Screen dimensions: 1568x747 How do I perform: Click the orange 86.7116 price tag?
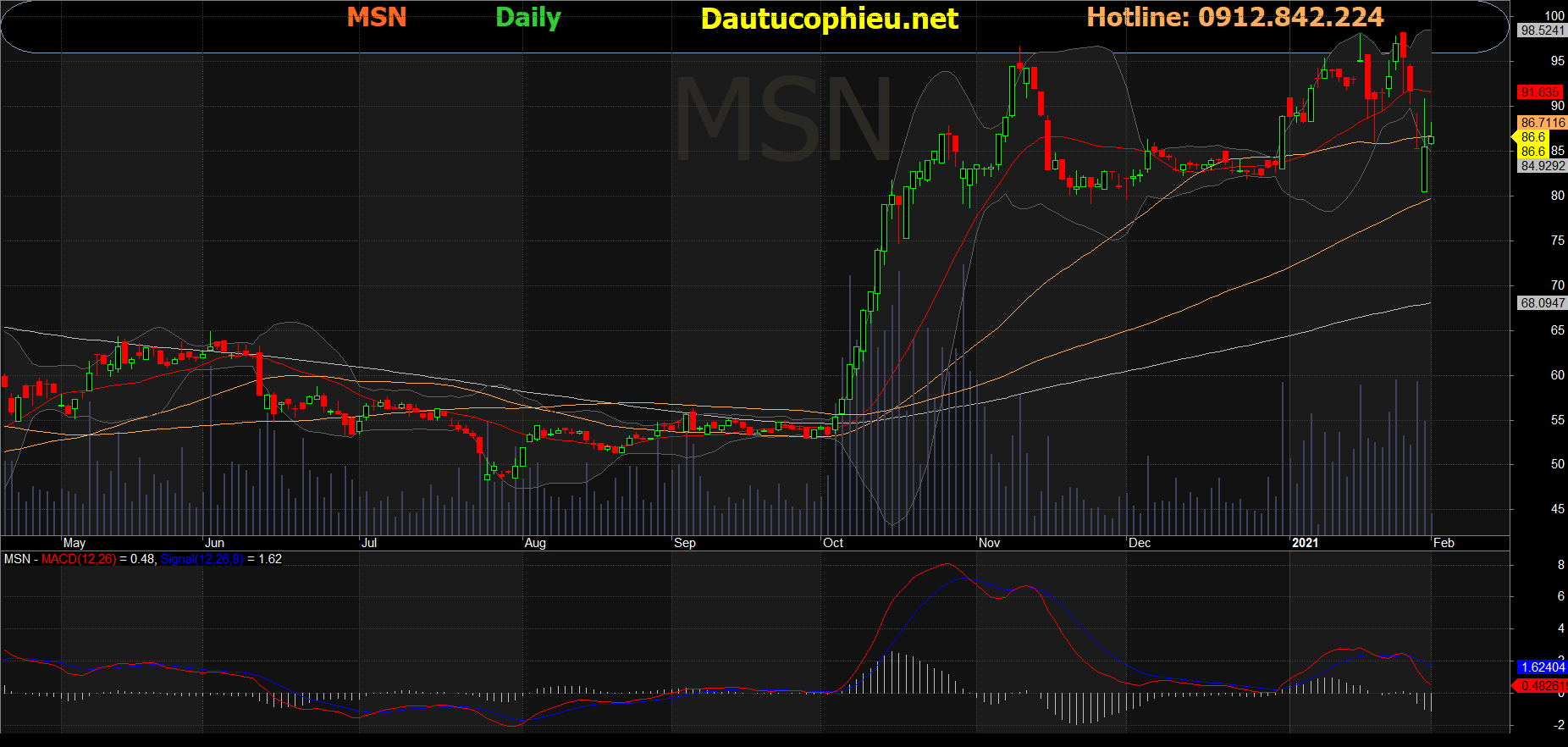pos(1543,123)
